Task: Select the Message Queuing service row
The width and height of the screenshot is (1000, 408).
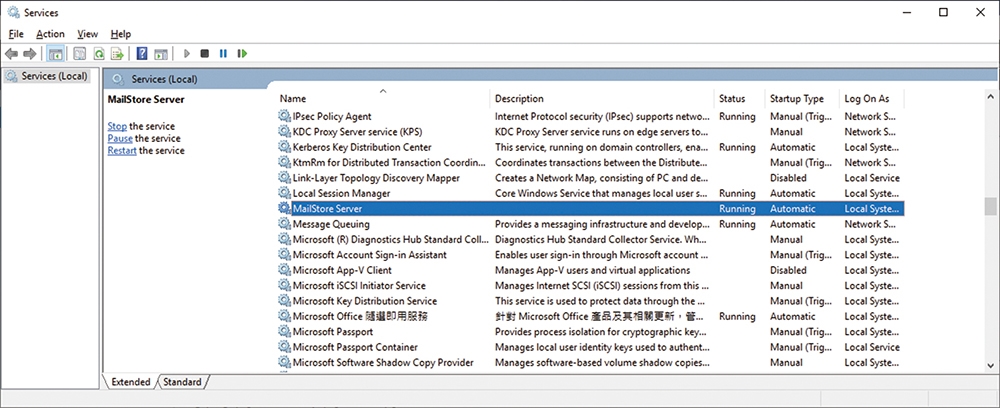Action: point(591,224)
